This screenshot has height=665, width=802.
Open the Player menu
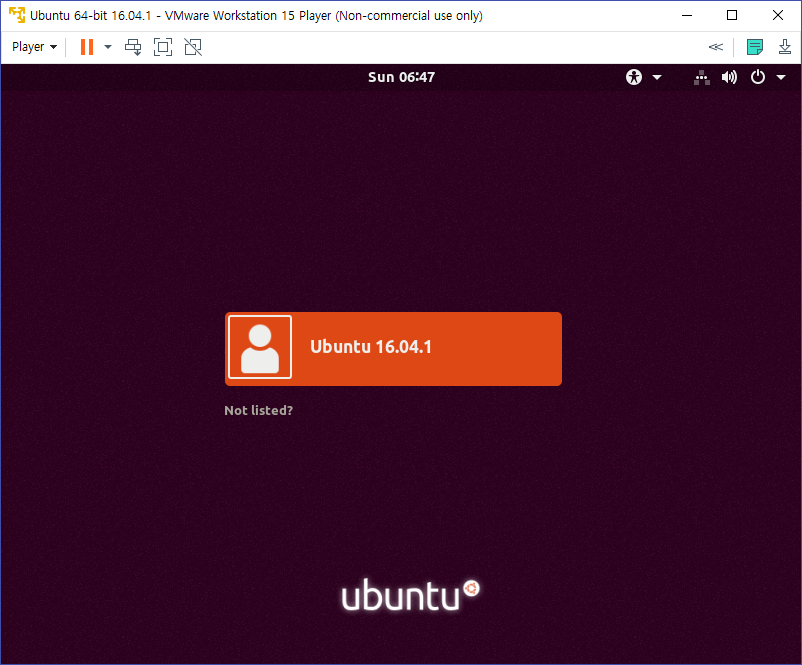point(34,47)
